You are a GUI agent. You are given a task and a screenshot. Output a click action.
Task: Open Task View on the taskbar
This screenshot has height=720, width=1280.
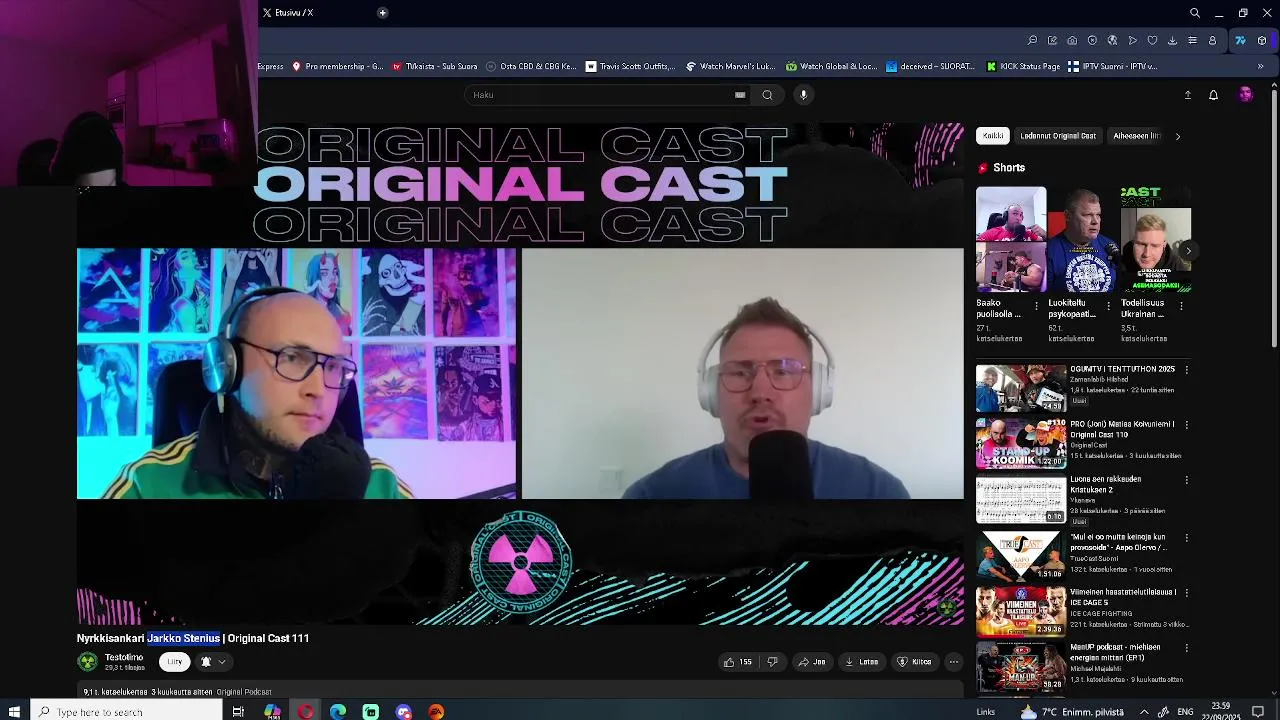[238, 712]
